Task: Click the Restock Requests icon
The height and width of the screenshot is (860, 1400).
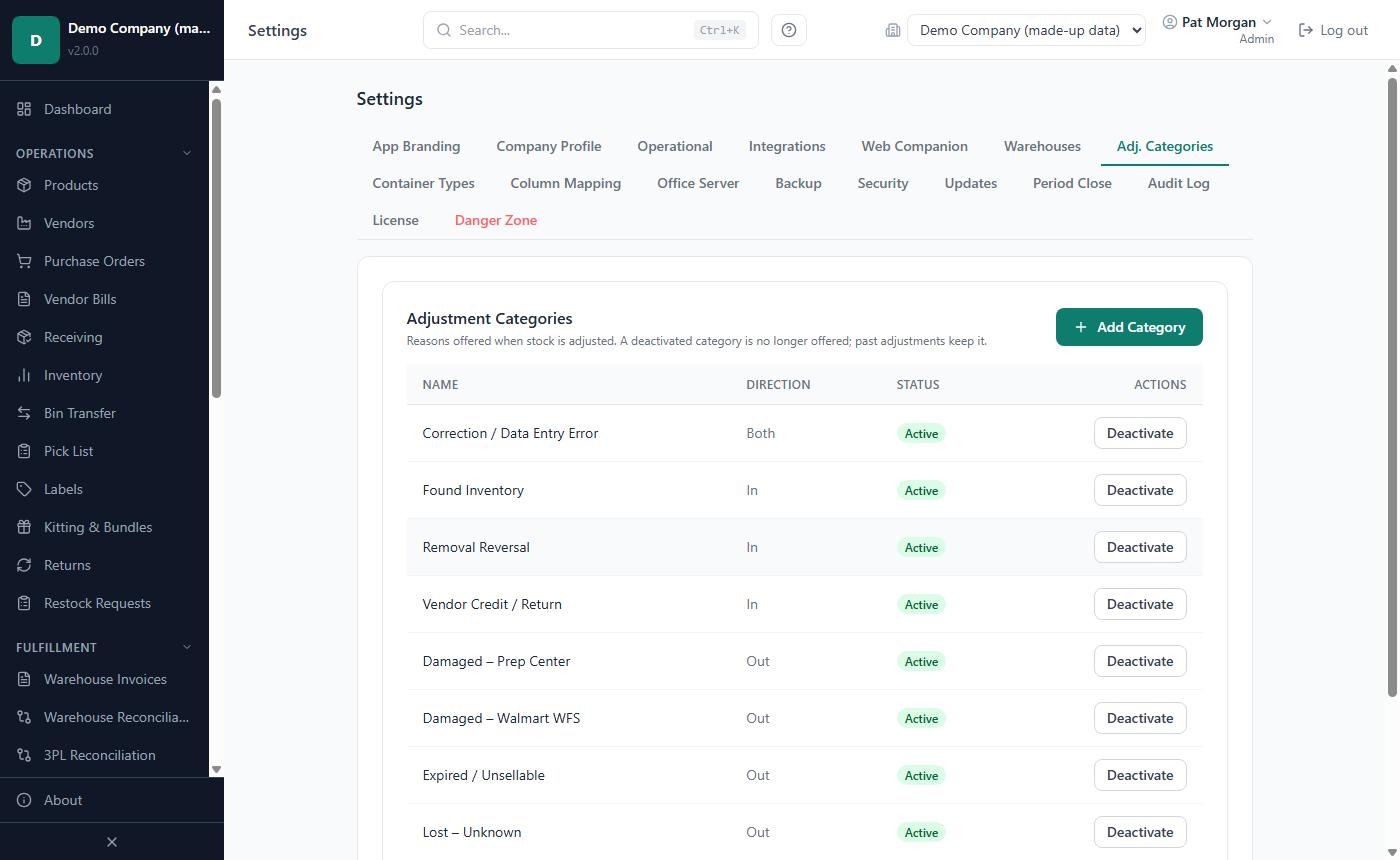Action: click(x=24, y=603)
